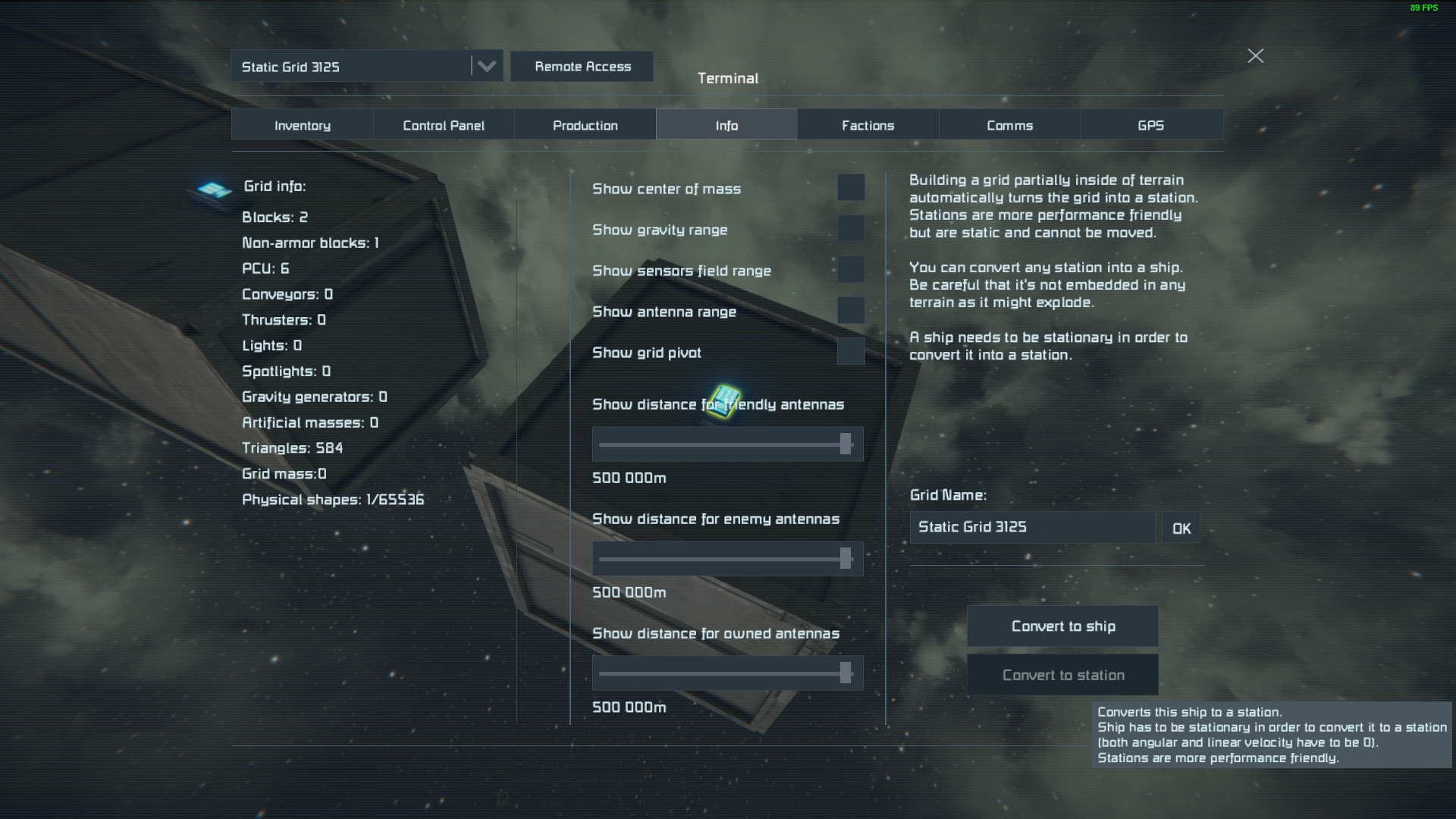Click the Remote Access button

tap(582, 67)
